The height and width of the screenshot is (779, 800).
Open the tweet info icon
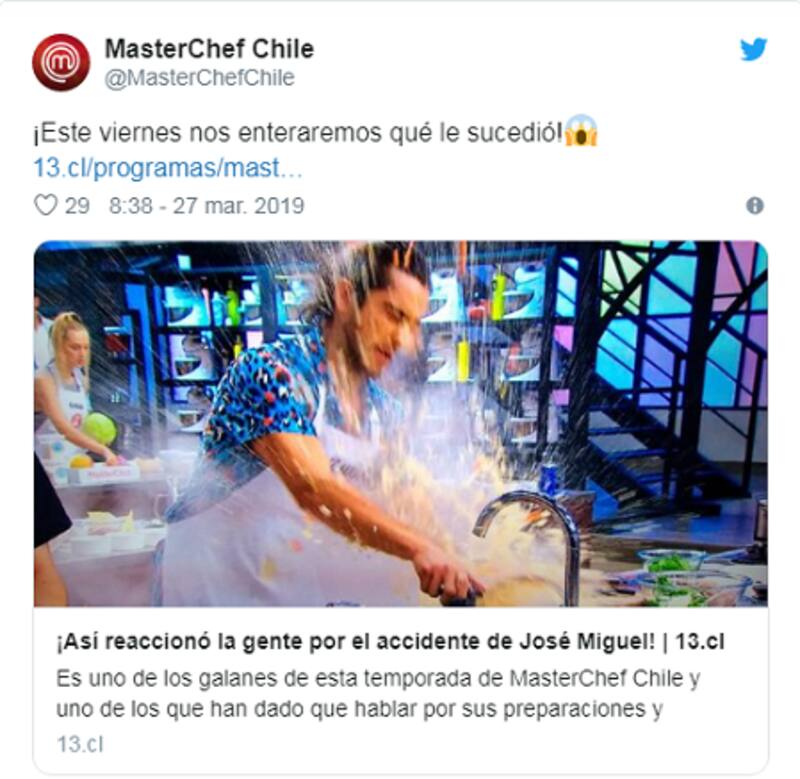(x=755, y=206)
